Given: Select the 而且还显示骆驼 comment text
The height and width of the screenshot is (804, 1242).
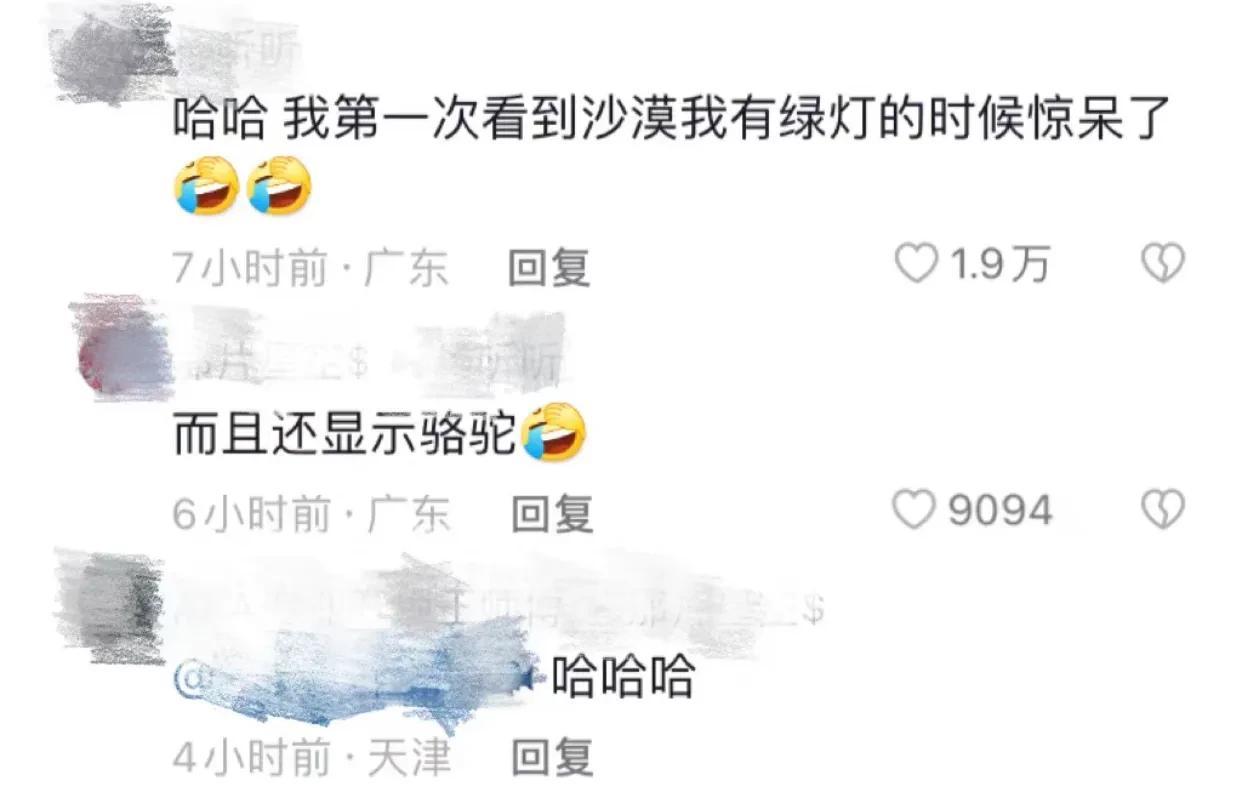Looking at the screenshot, I should point(345,434).
